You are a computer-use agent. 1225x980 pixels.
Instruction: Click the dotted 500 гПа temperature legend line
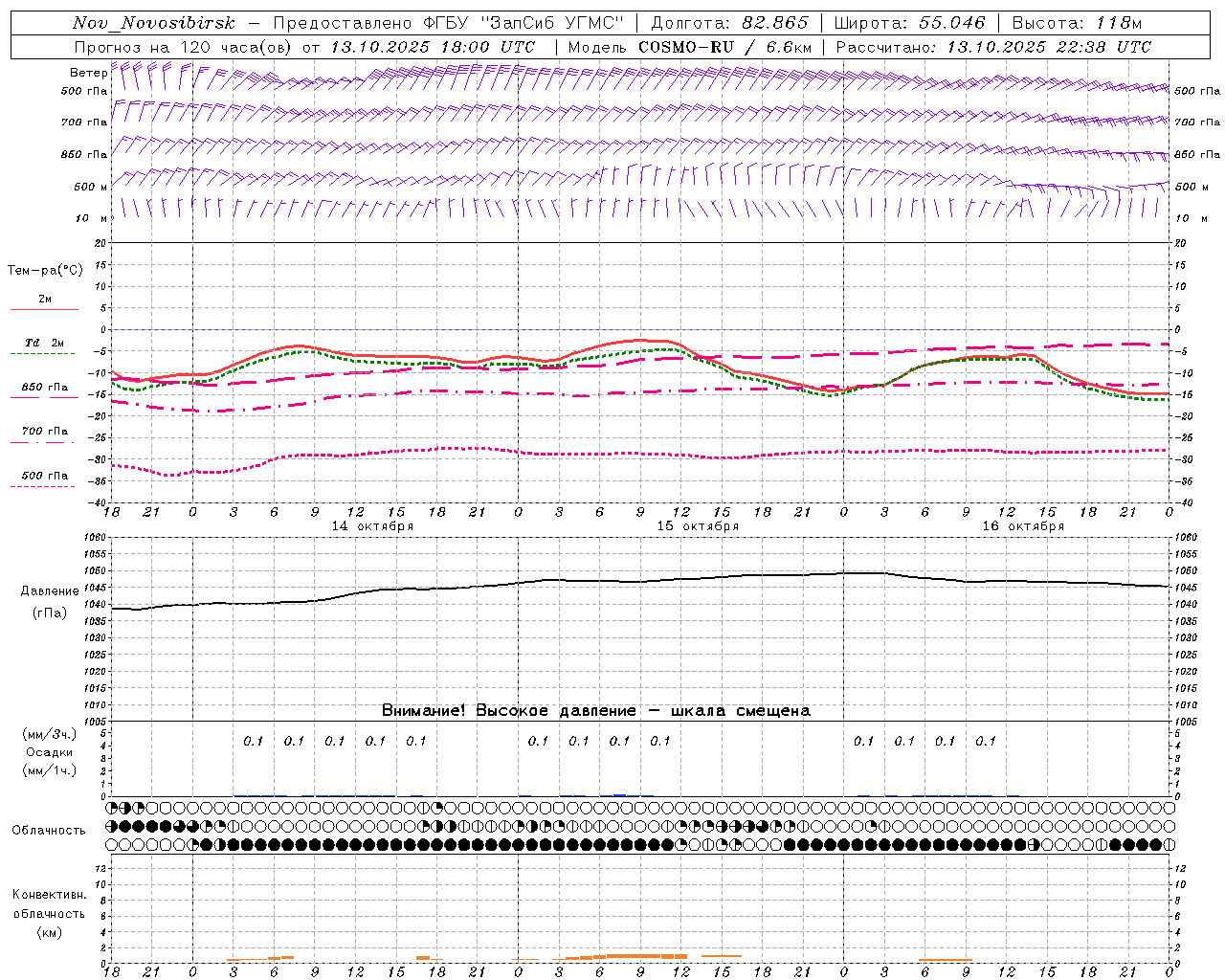click(42, 486)
